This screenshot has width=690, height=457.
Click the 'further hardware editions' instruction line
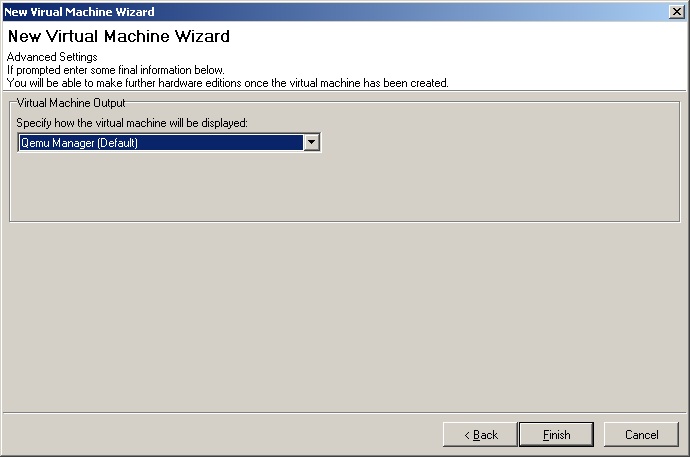coord(227,83)
